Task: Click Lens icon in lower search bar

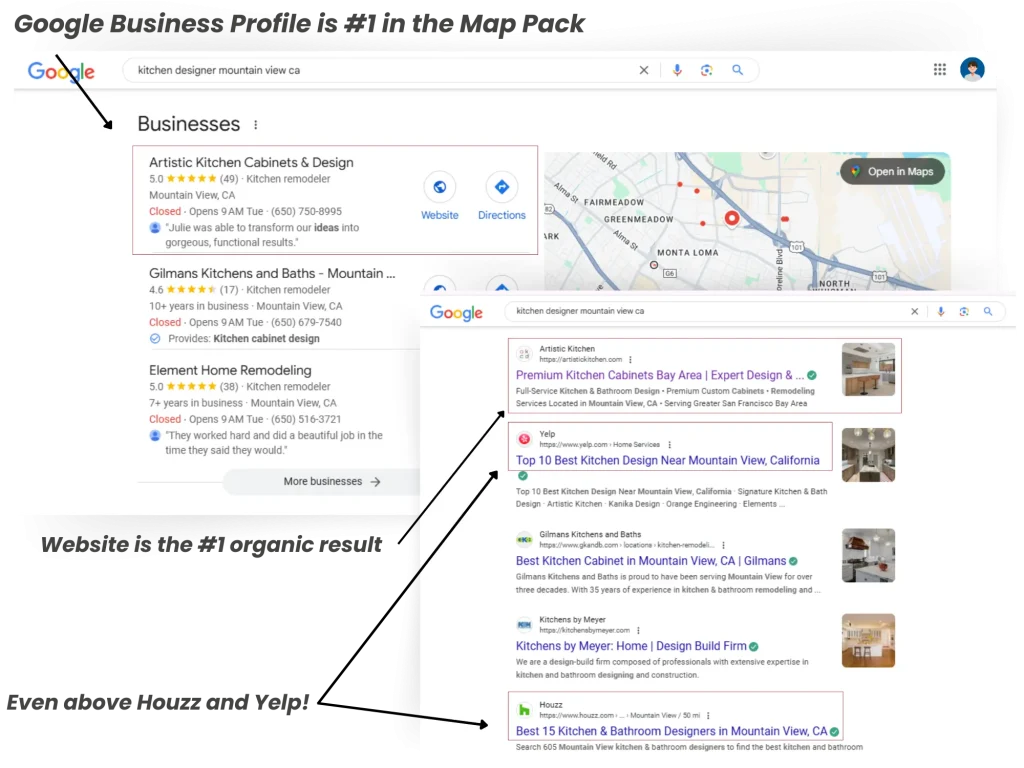Action: 964,312
